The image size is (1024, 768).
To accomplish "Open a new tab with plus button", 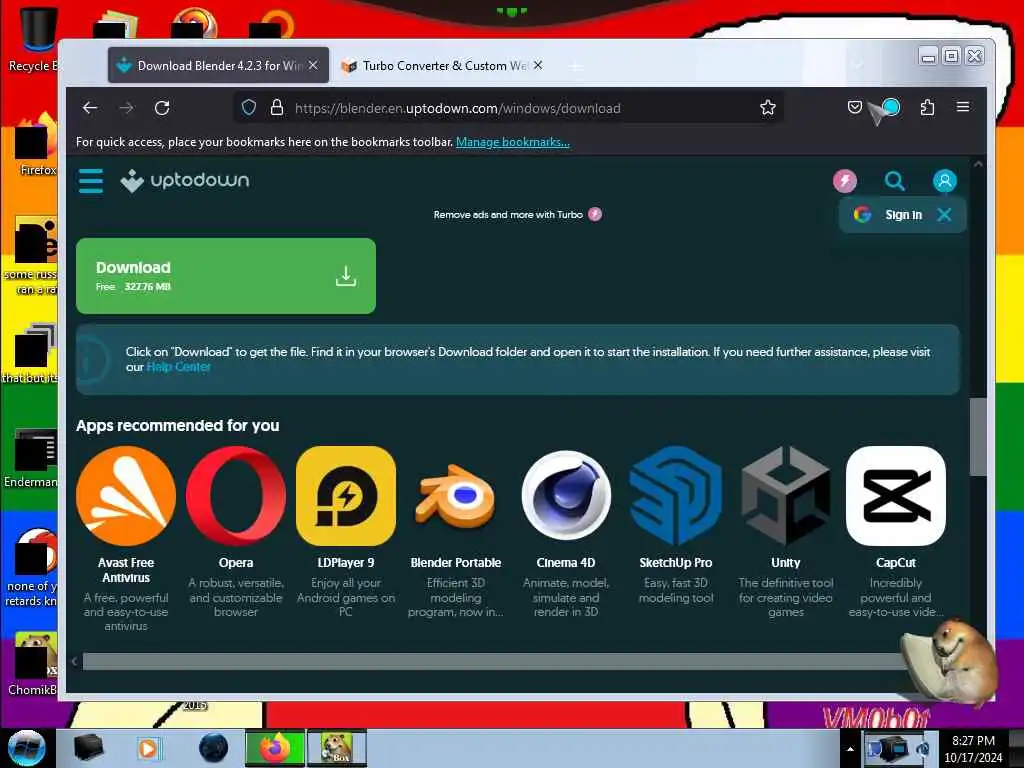I will click(x=575, y=66).
